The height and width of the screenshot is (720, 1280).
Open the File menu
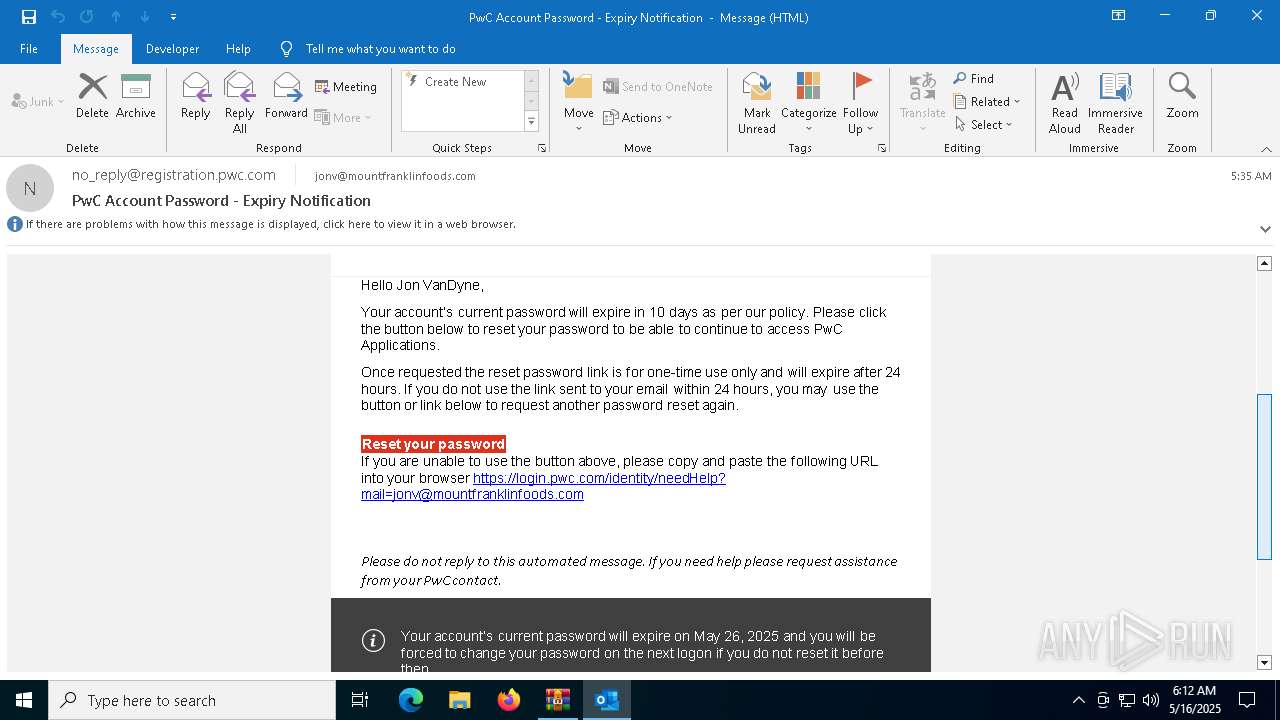(29, 48)
